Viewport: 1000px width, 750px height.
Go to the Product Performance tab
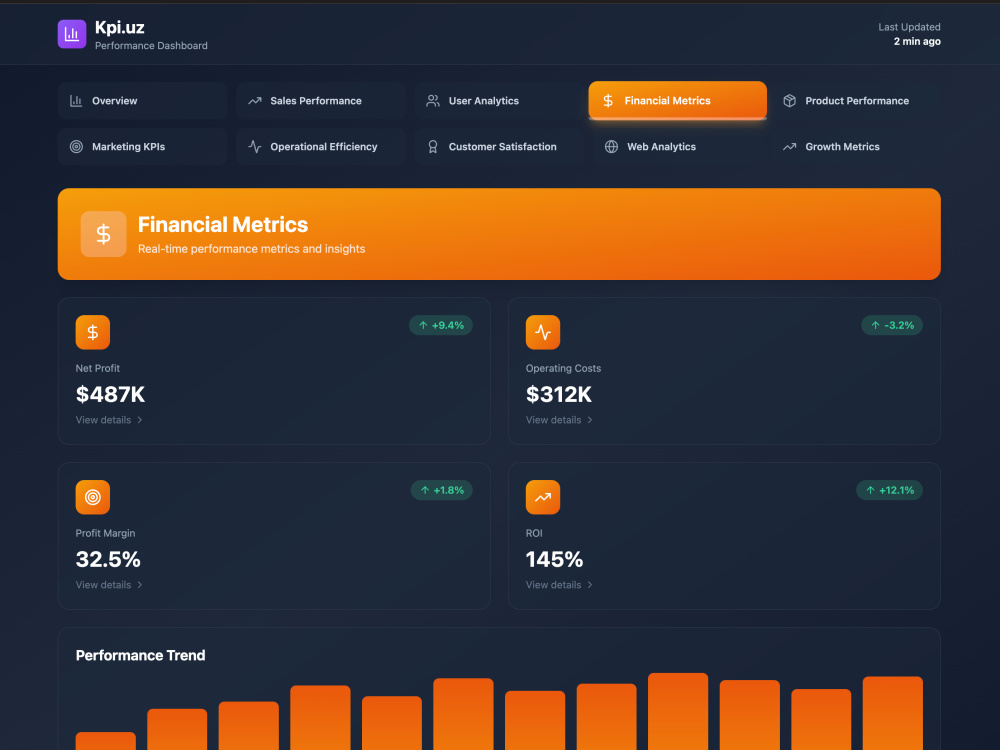coord(856,101)
